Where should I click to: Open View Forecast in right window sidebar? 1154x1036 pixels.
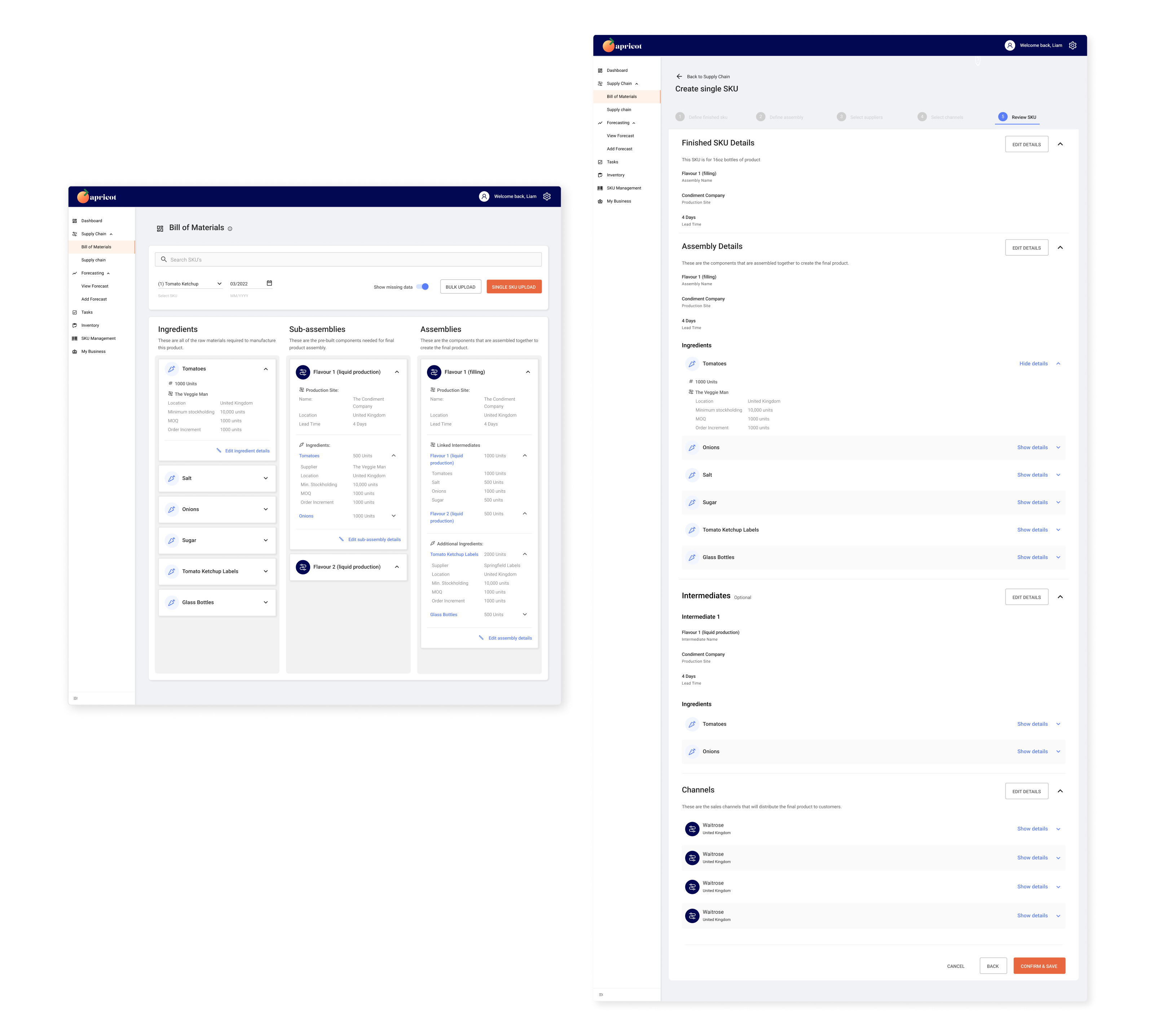(620, 136)
